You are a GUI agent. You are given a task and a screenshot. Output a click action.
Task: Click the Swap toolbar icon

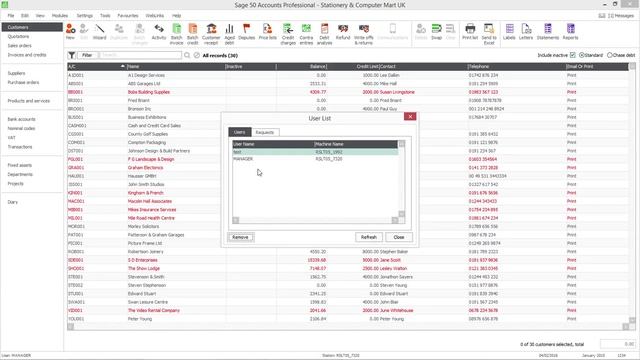(436, 31)
